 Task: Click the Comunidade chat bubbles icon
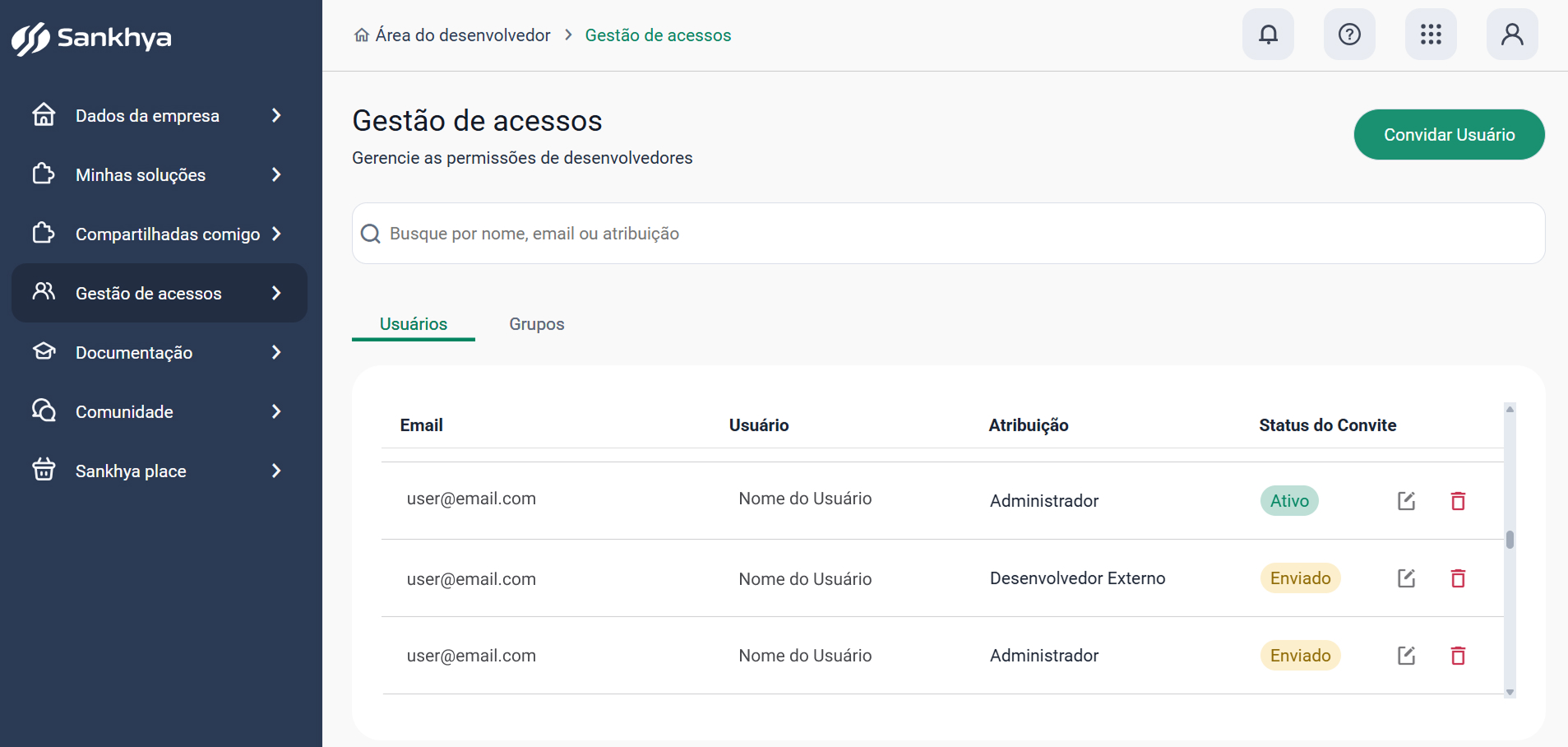[x=44, y=411]
